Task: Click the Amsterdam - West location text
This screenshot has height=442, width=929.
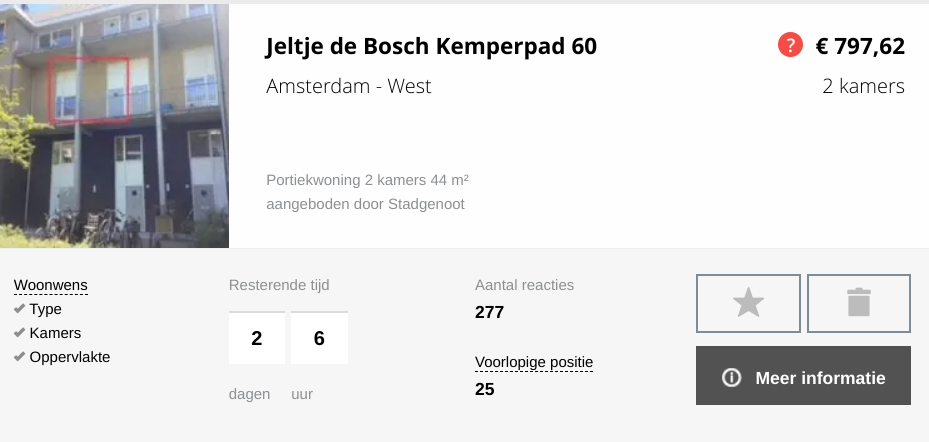Action: [x=348, y=87]
